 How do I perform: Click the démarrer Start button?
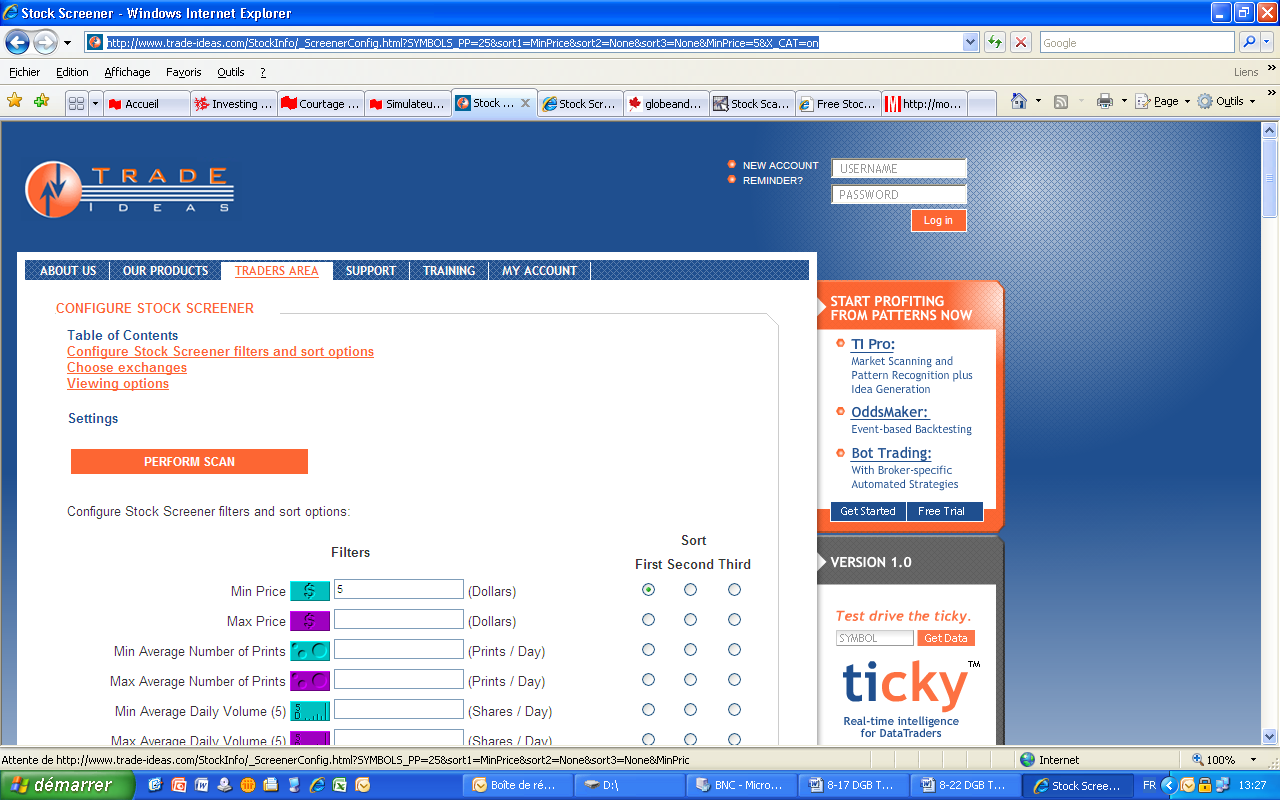[67, 785]
